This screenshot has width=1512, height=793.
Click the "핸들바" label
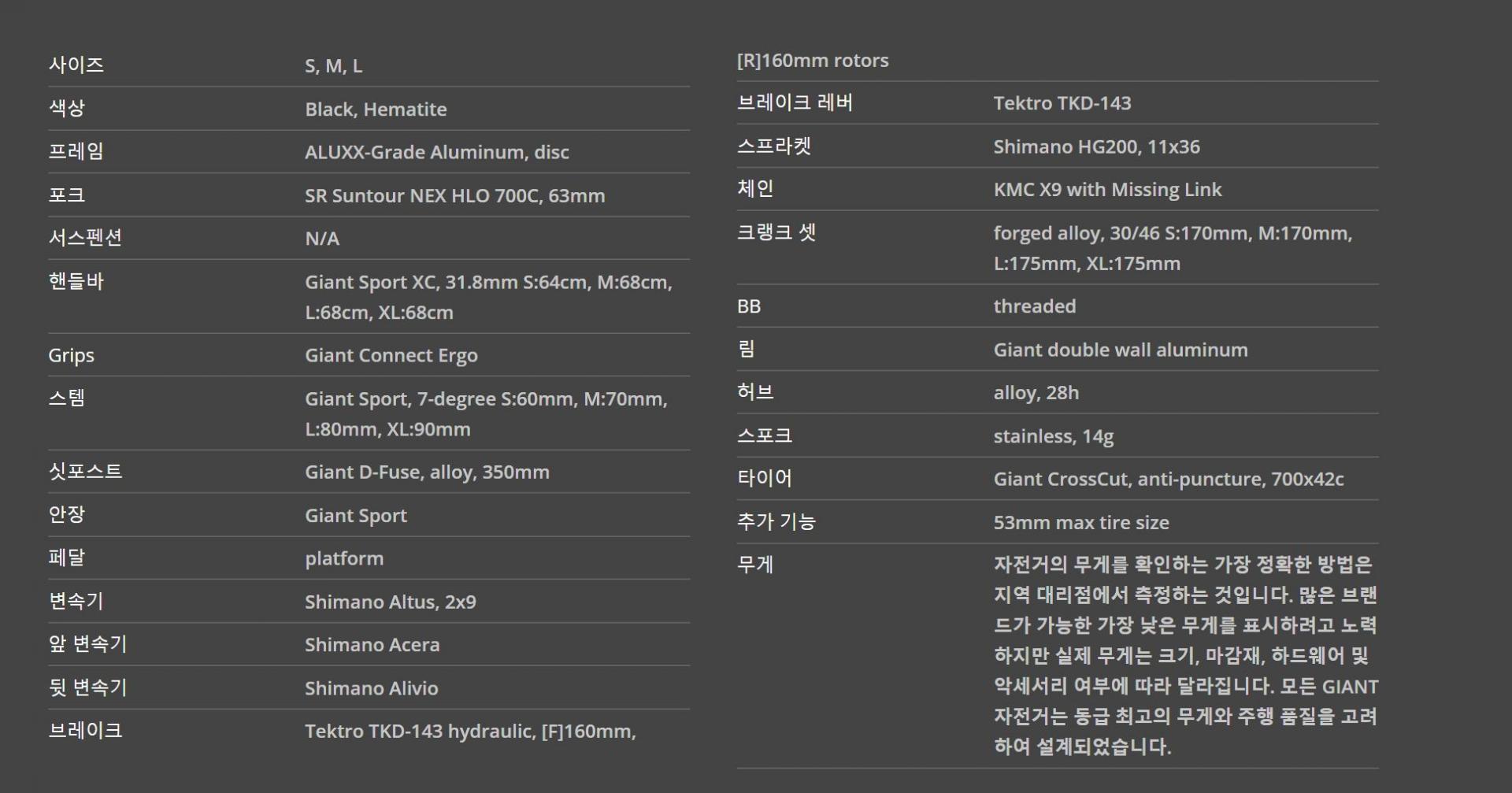pos(76,281)
